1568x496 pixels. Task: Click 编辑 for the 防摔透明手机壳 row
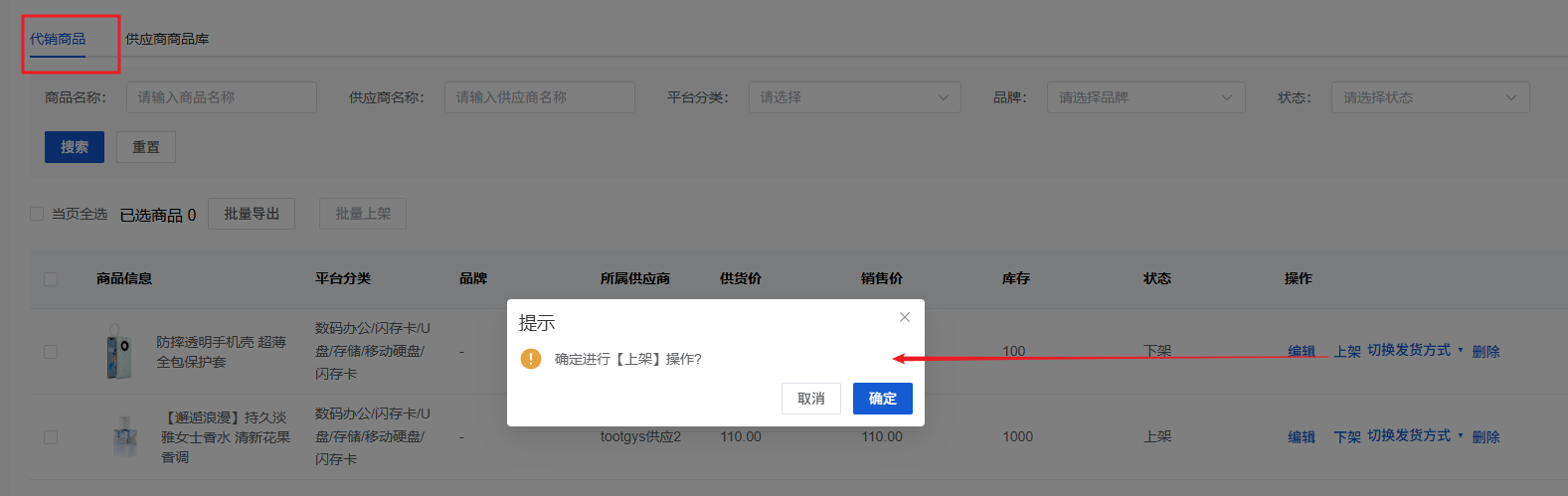(1302, 351)
